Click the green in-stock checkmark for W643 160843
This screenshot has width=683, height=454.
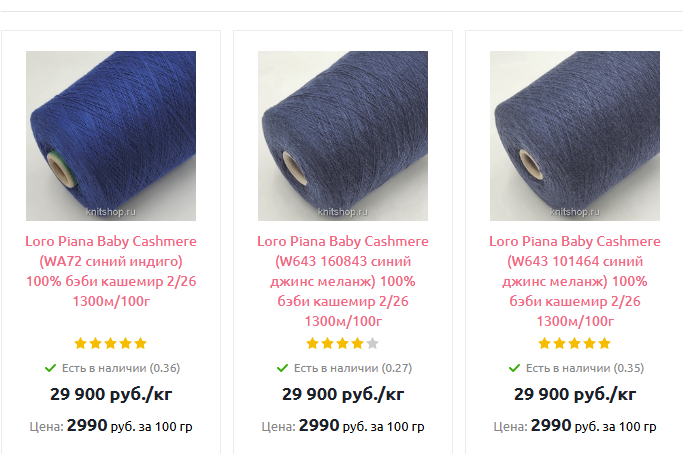282,368
